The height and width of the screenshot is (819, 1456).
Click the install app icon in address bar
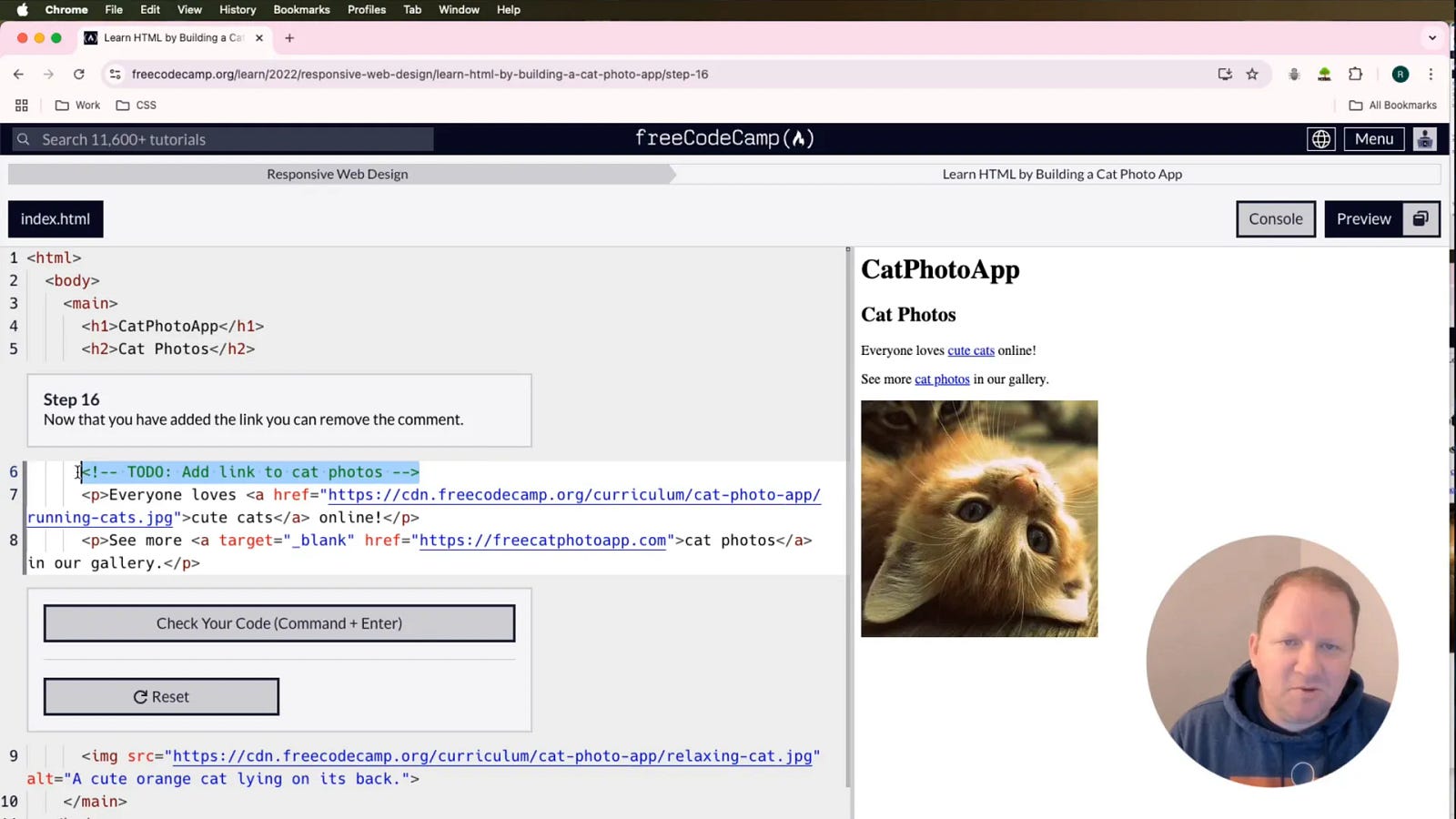point(1225,75)
